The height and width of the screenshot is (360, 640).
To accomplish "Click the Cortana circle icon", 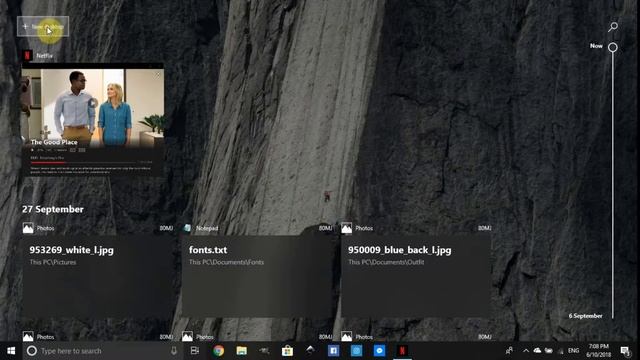I will point(31,351).
